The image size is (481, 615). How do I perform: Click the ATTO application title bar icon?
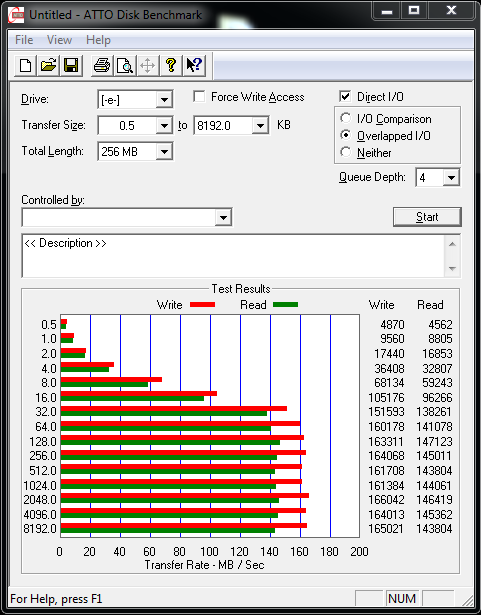coord(17,15)
